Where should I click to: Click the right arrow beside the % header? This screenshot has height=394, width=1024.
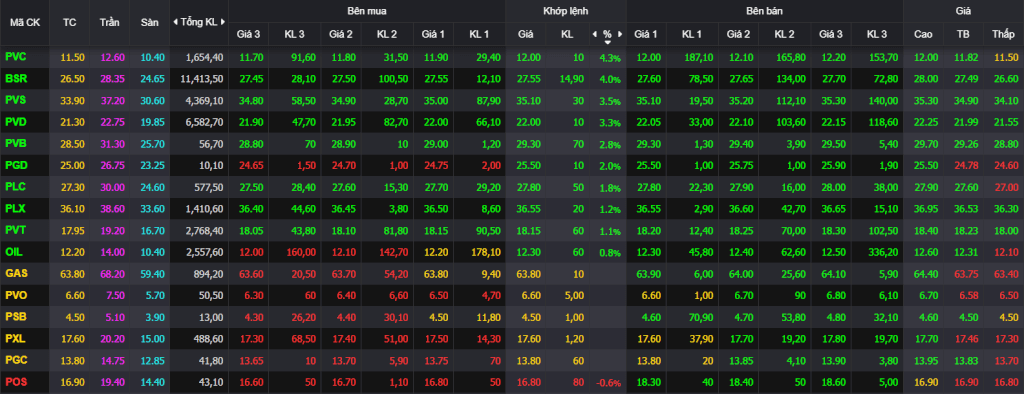pyautogui.click(x=620, y=34)
